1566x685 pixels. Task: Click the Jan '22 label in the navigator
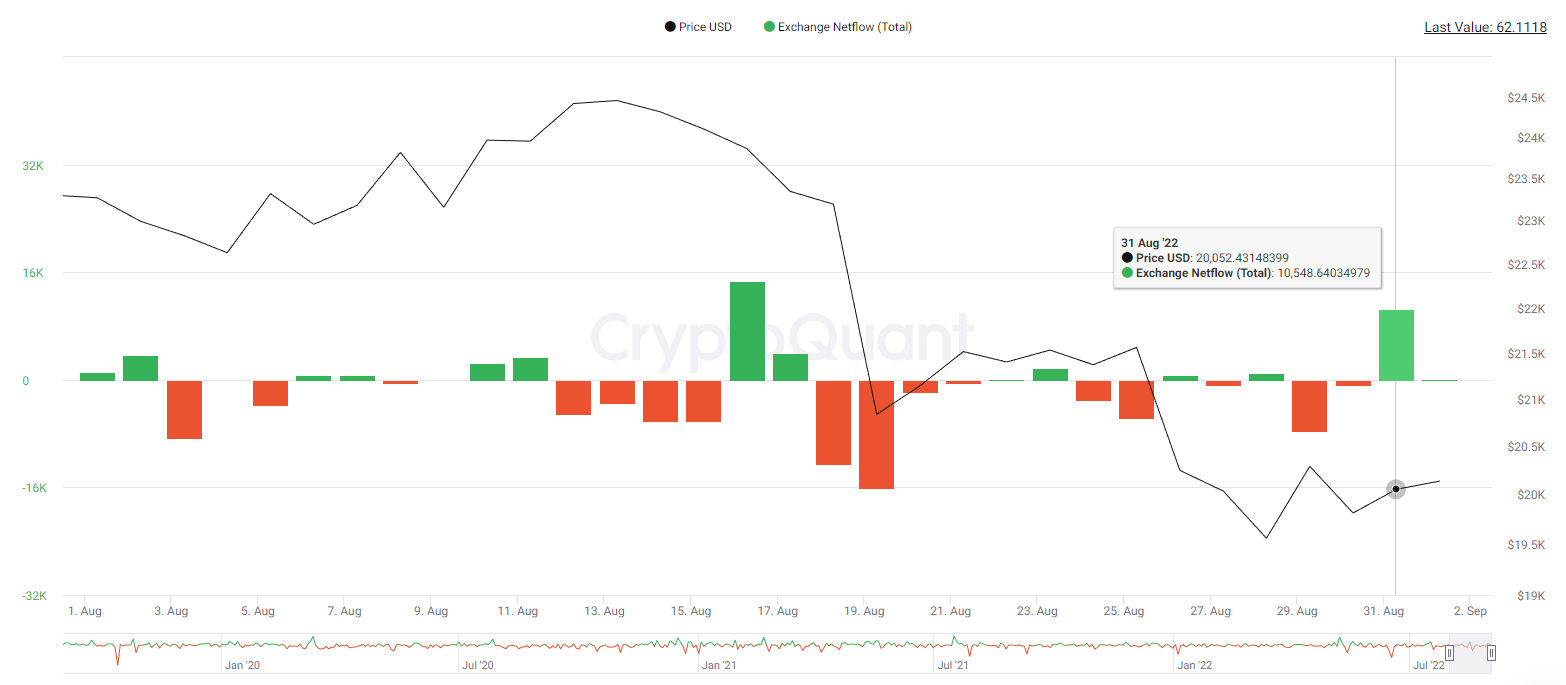coord(1194,664)
